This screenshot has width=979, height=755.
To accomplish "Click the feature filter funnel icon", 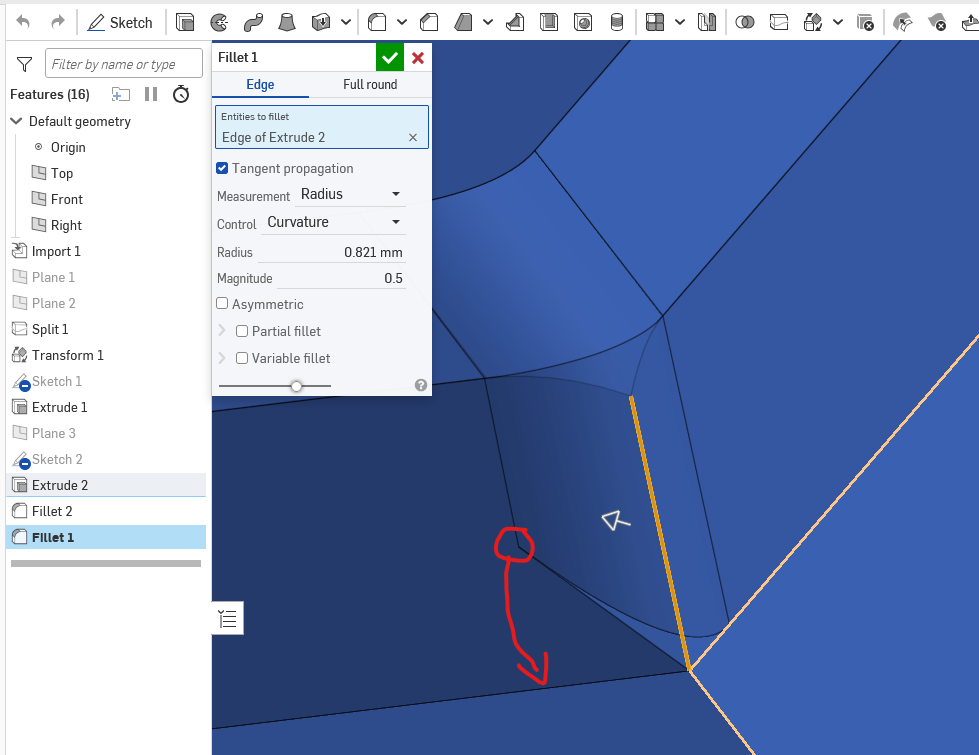I will coord(24,64).
